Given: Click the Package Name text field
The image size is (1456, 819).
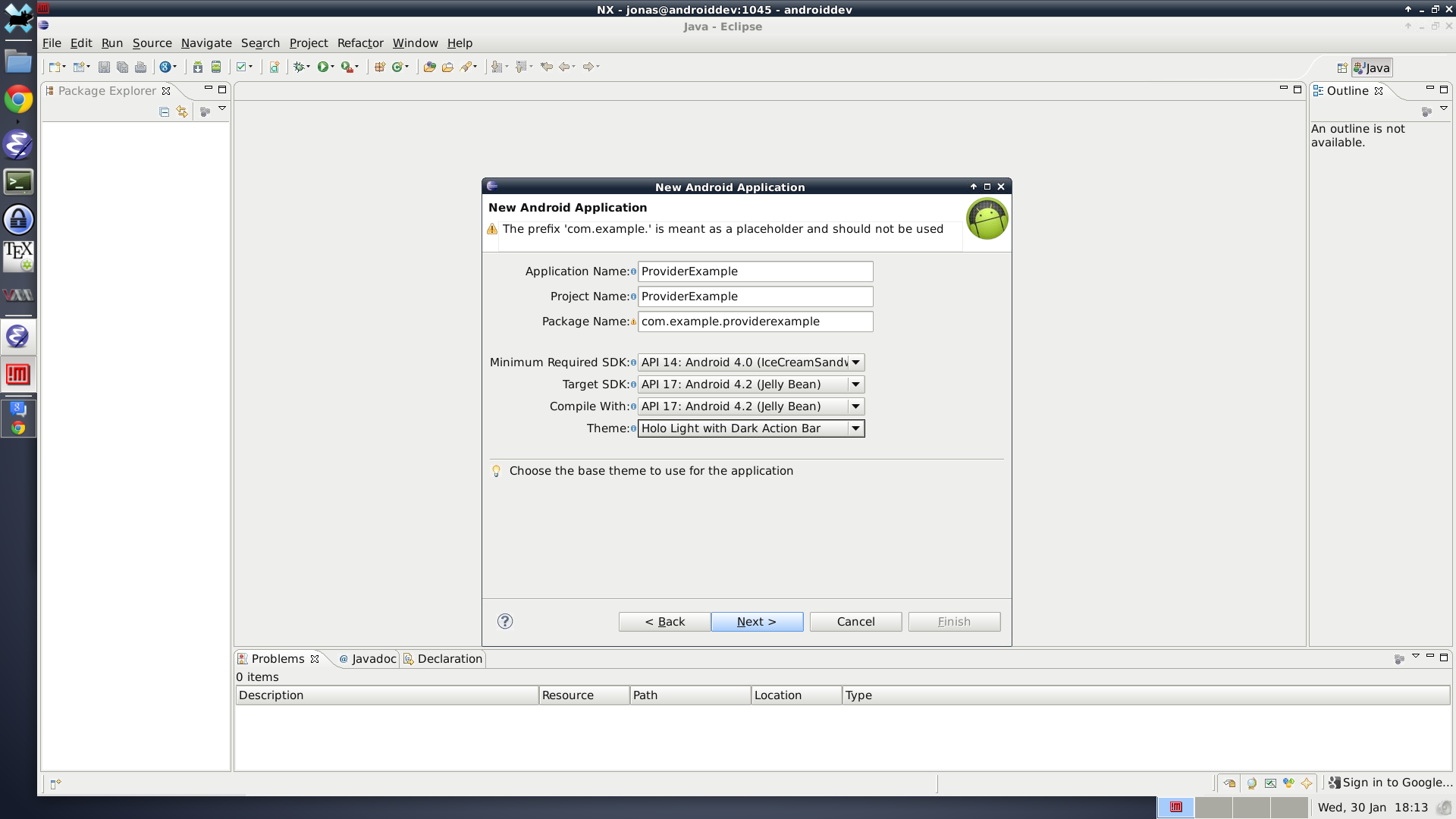Looking at the screenshot, I should click(x=755, y=322).
